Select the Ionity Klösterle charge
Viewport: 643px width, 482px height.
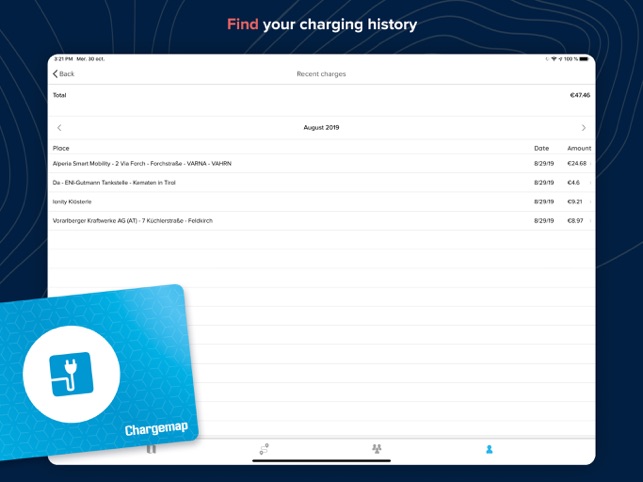[x=322, y=201]
